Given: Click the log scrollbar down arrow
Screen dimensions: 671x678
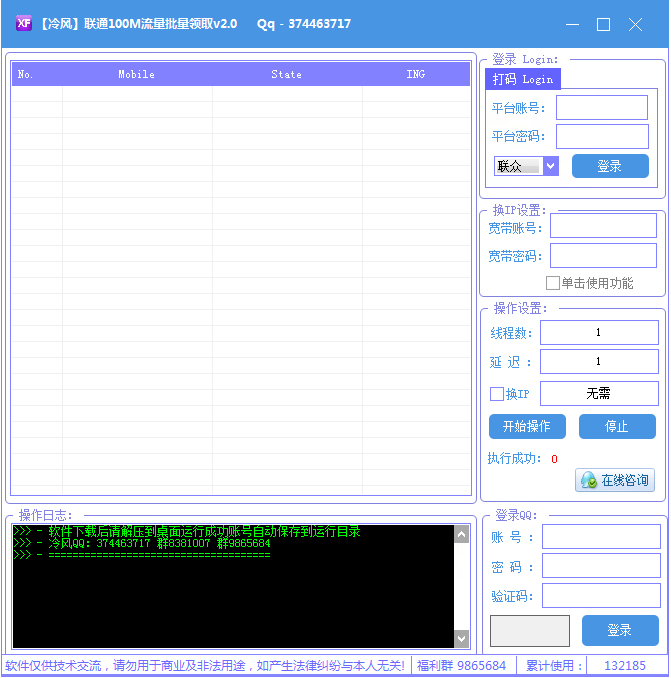Looking at the screenshot, I should [x=461, y=638].
